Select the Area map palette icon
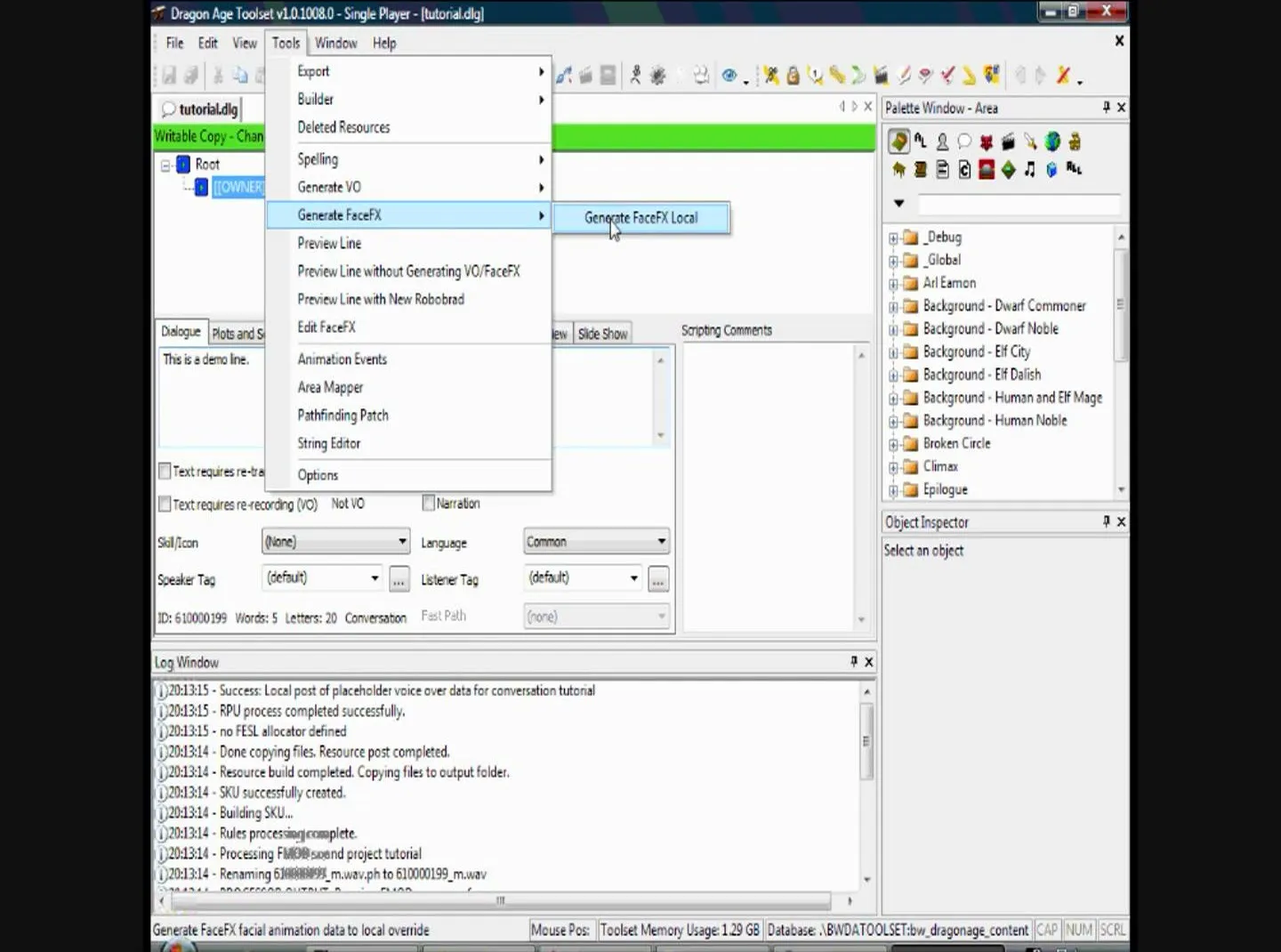1281x952 pixels. tap(898, 141)
